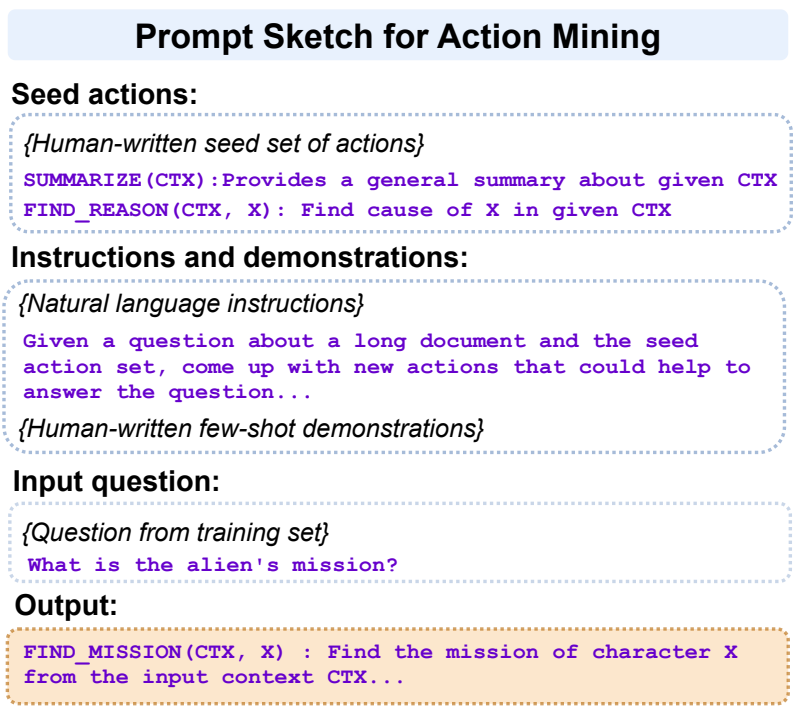Click the 'Prompt Sketch for Action Mining' title
The image size is (795, 721).
[x=397, y=37]
